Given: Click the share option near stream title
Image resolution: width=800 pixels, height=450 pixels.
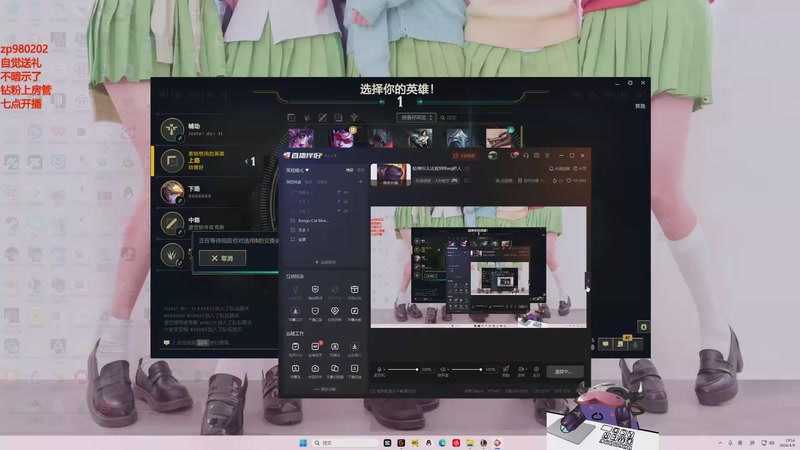Looking at the screenshot, I should pyautogui.click(x=580, y=168).
